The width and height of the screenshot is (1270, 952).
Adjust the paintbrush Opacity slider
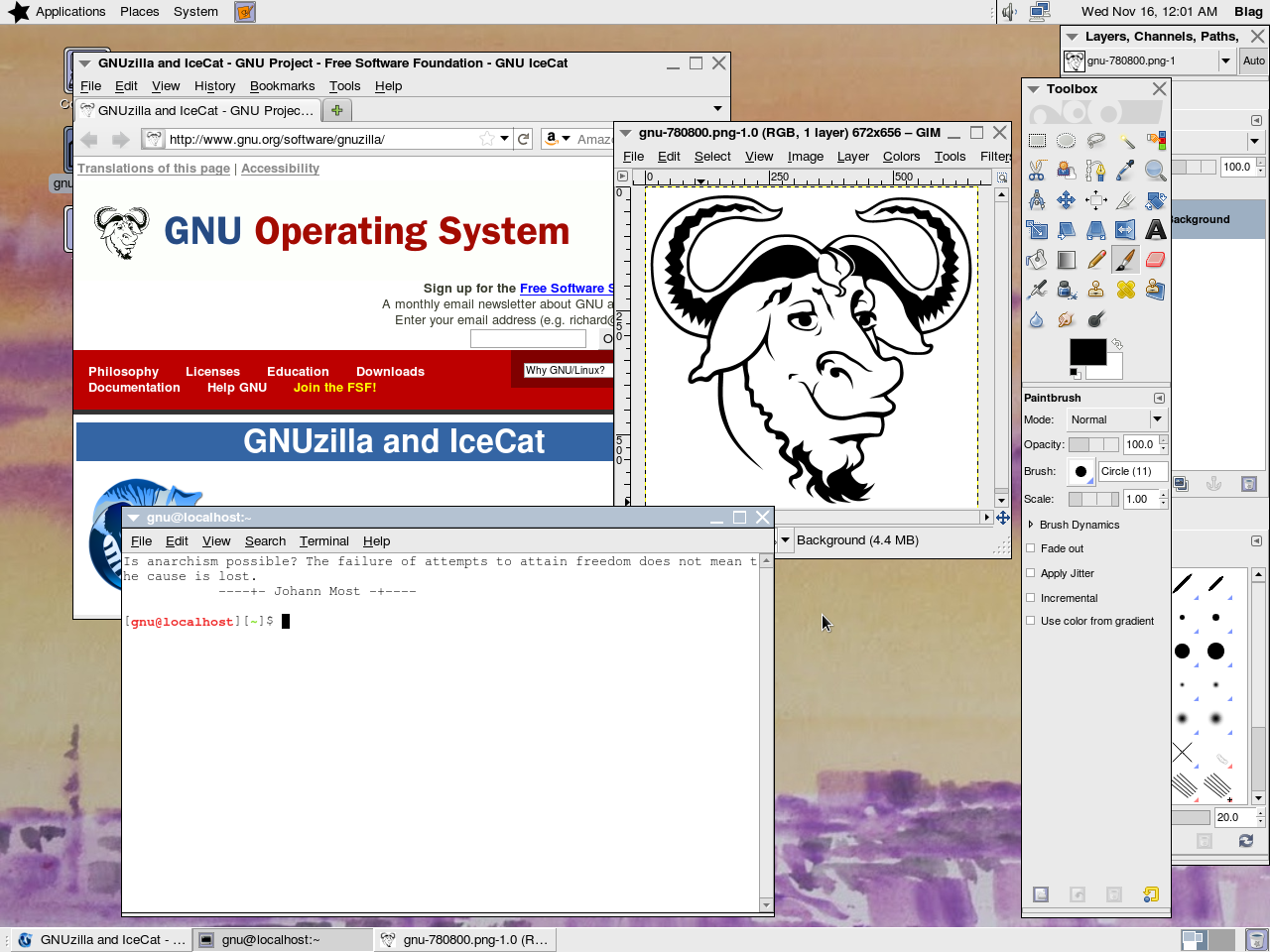(x=1093, y=444)
